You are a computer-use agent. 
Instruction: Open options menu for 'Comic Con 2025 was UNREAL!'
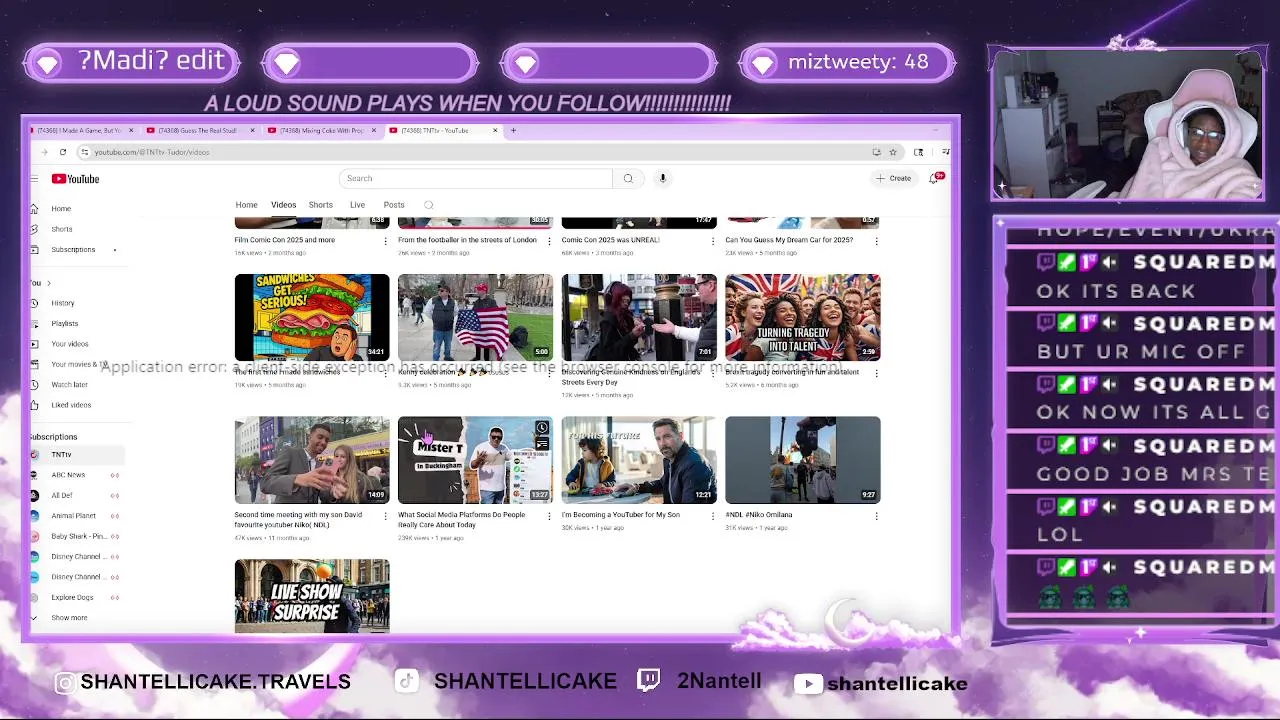[x=713, y=241]
